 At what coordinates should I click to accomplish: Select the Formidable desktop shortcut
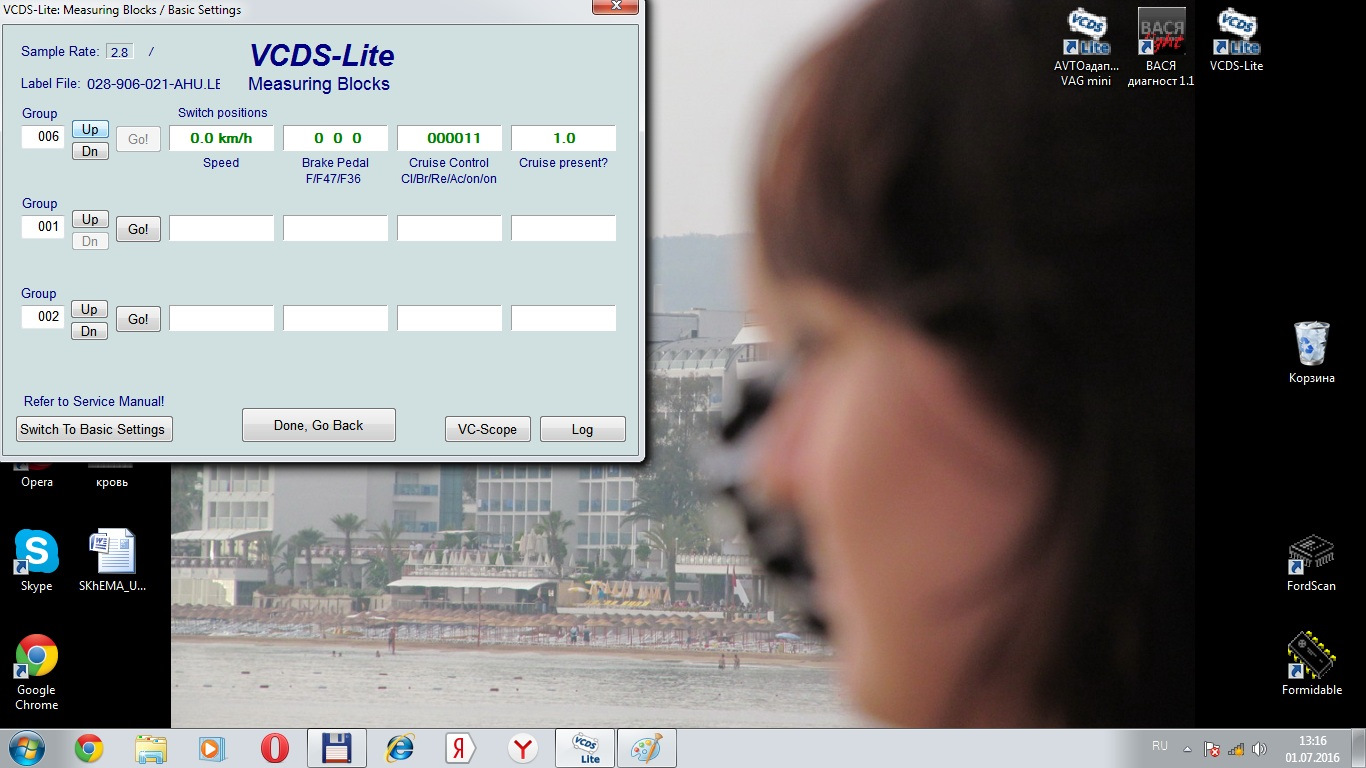pyautogui.click(x=1311, y=662)
